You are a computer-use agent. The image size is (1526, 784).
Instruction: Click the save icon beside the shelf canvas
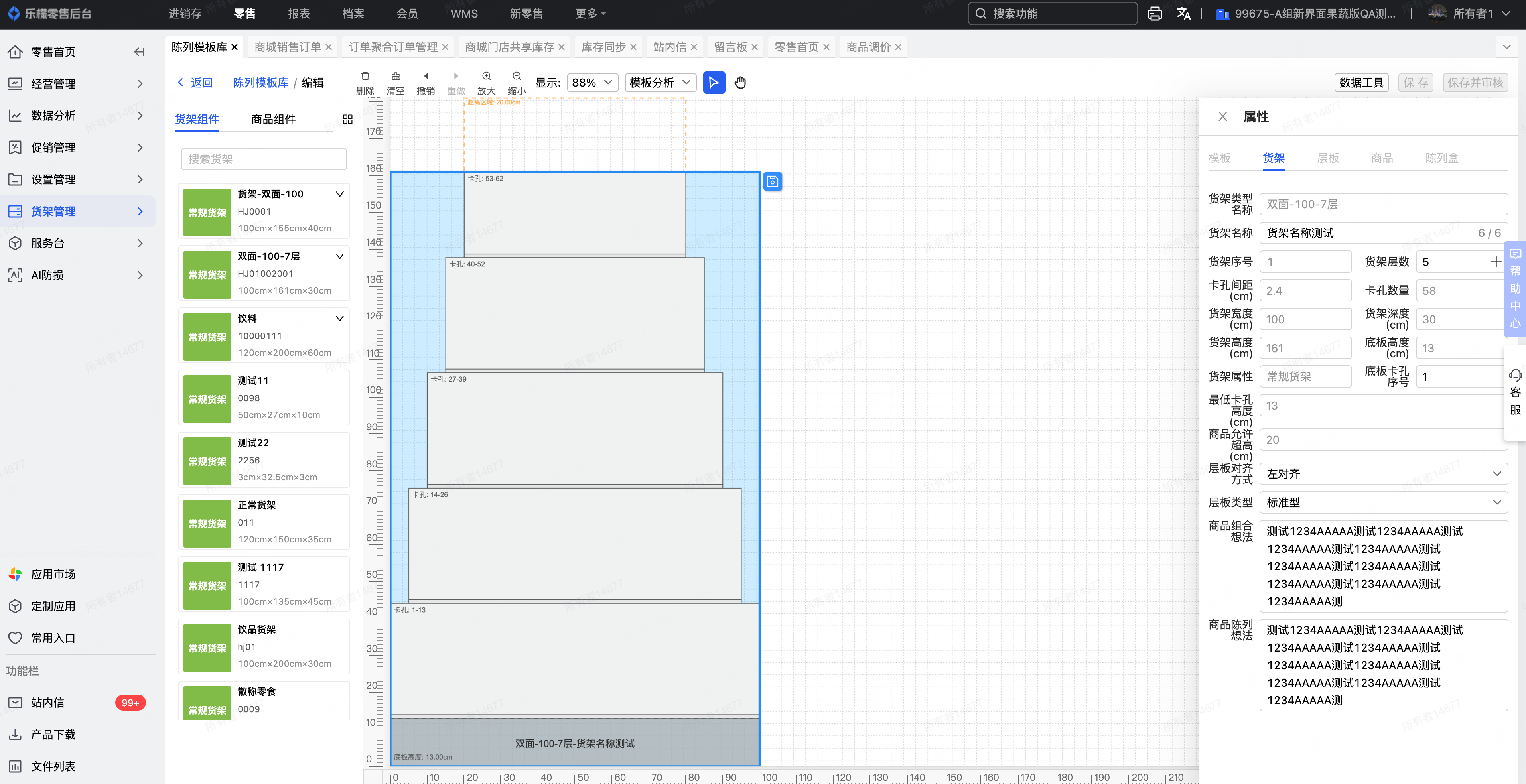coord(773,181)
